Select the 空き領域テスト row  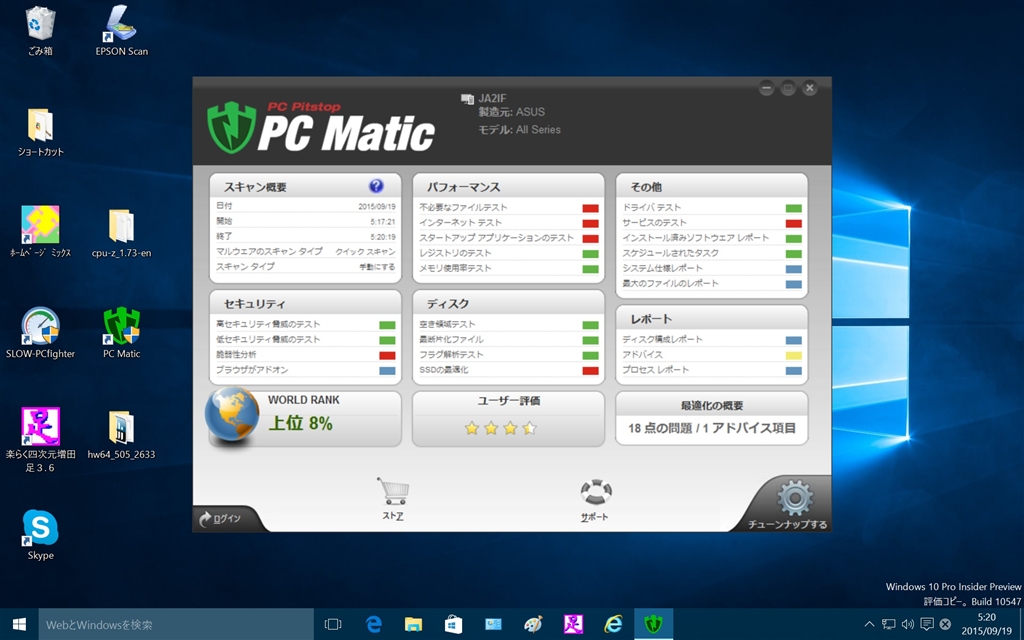click(x=509, y=324)
